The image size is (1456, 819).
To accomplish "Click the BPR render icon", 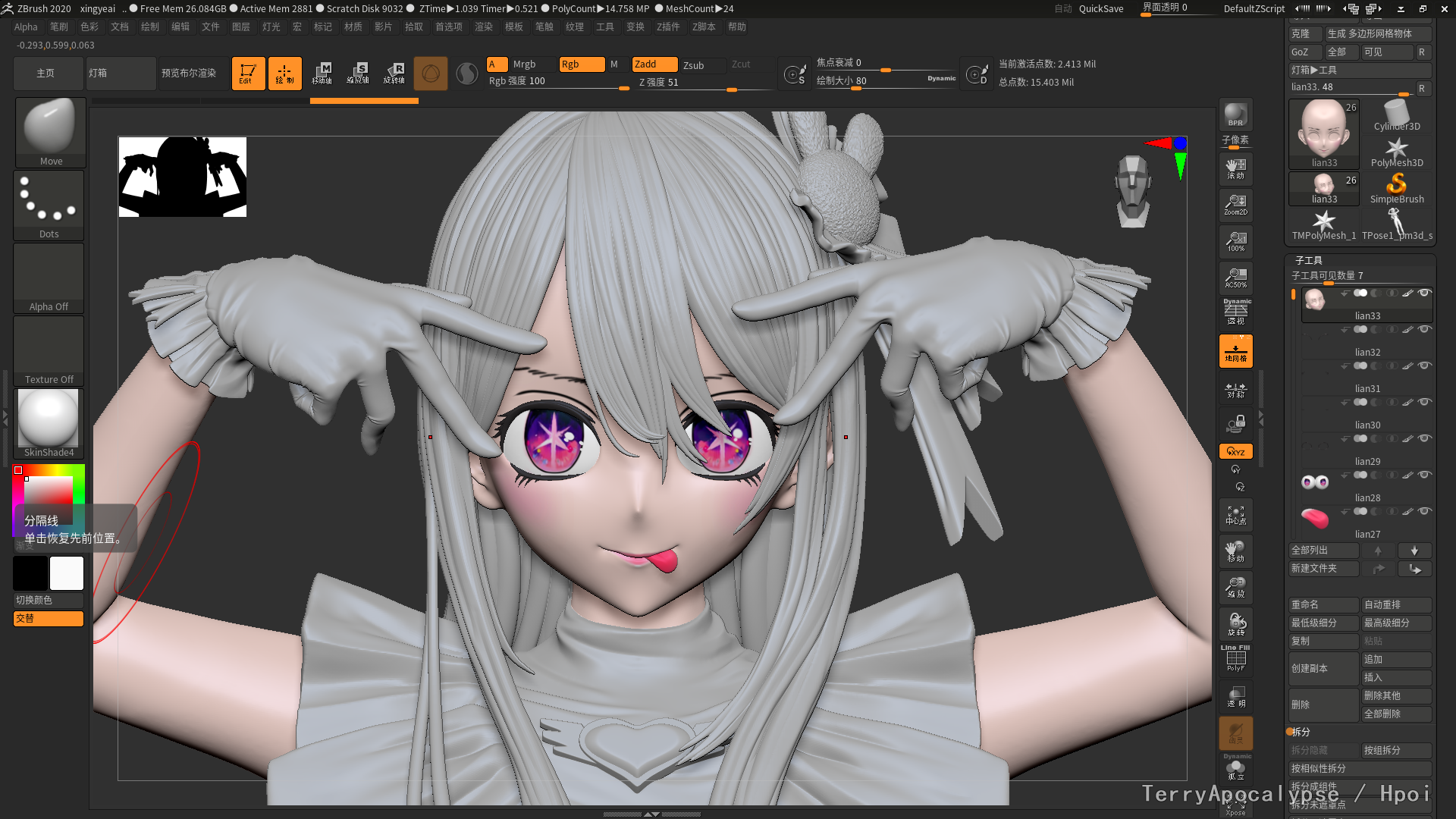I will pos(1235,115).
